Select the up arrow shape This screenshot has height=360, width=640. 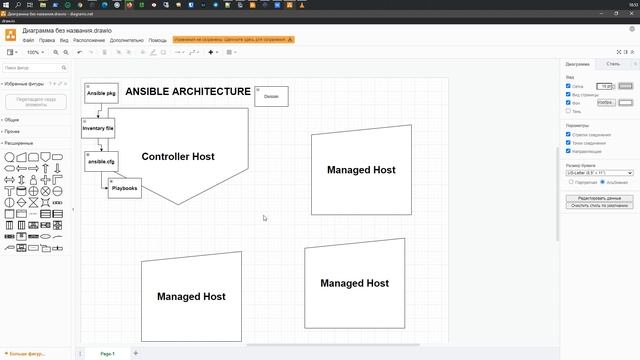coord(45,168)
